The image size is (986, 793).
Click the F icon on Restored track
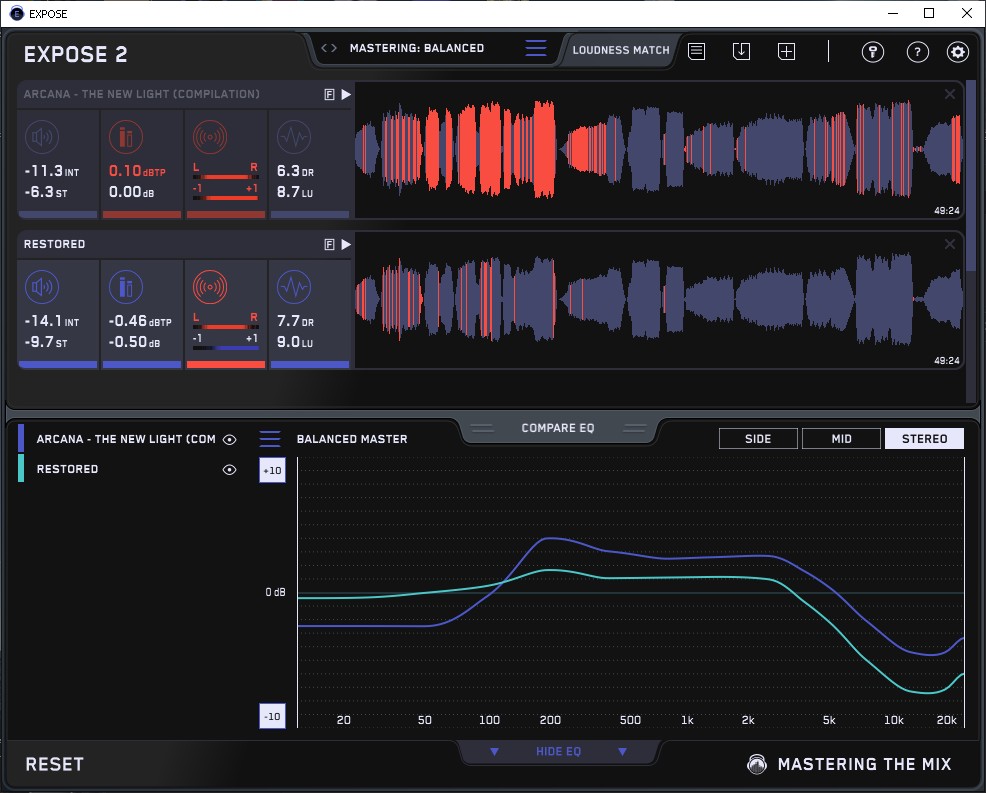[329, 244]
